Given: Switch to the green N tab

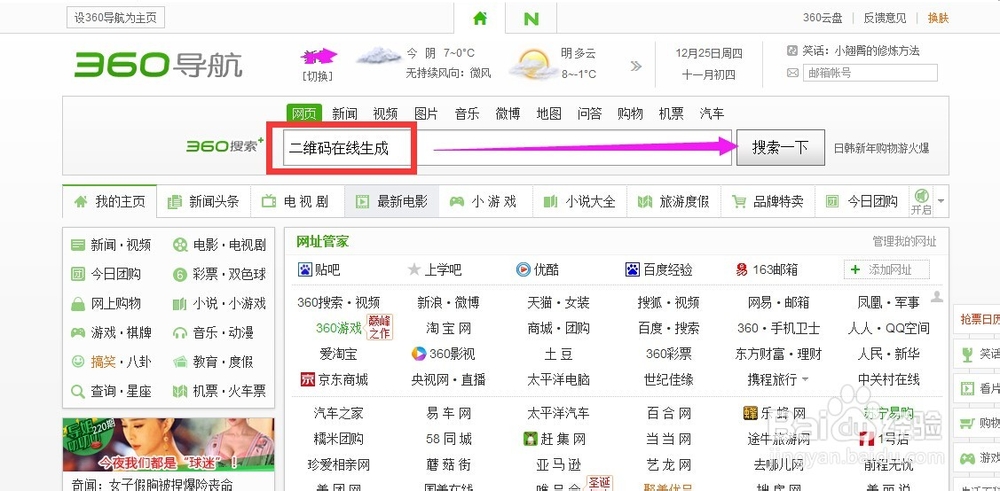Looking at the screenshot, I should click(531, 18).
